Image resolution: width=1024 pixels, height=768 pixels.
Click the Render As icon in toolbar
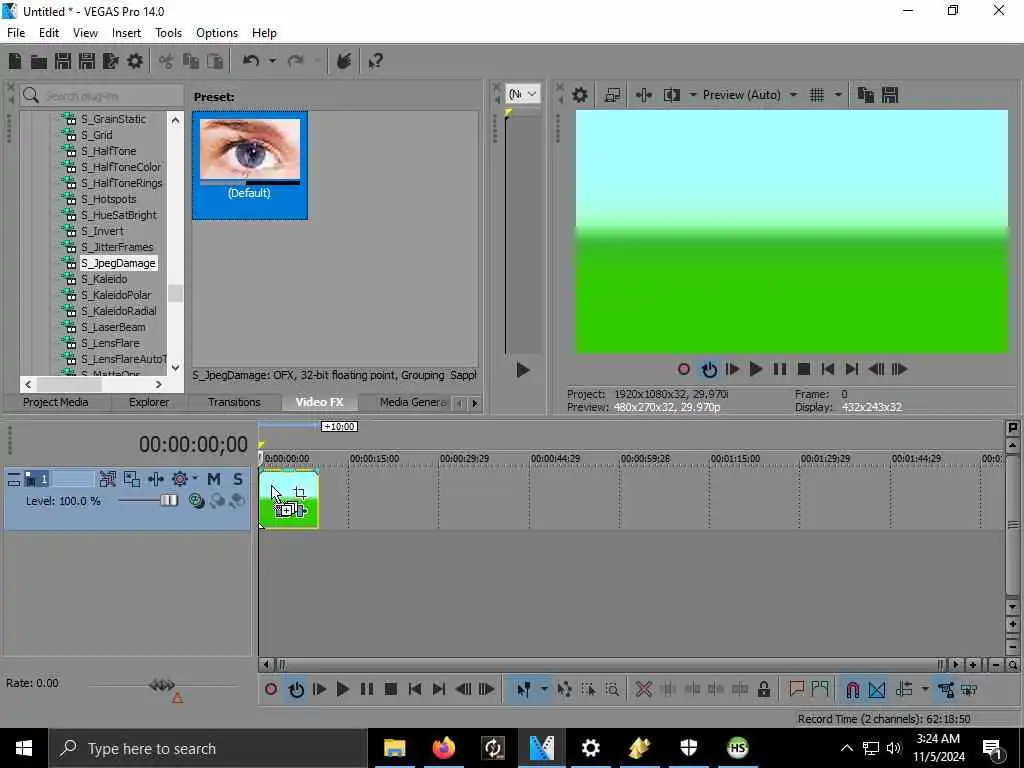pos(110,61)
